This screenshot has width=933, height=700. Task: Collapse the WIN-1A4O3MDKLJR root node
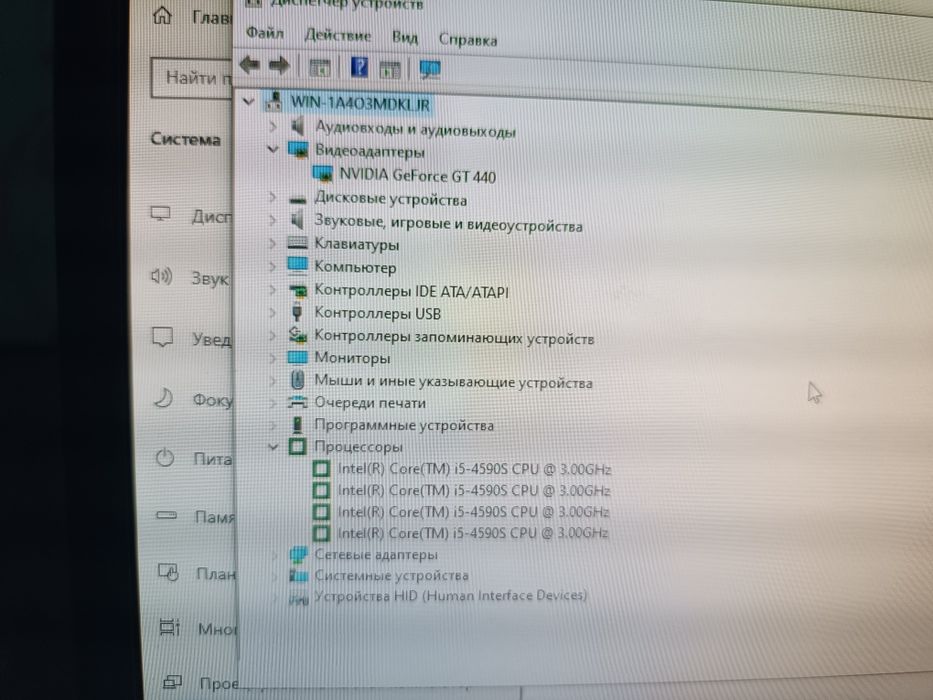[x=249, y=102]
